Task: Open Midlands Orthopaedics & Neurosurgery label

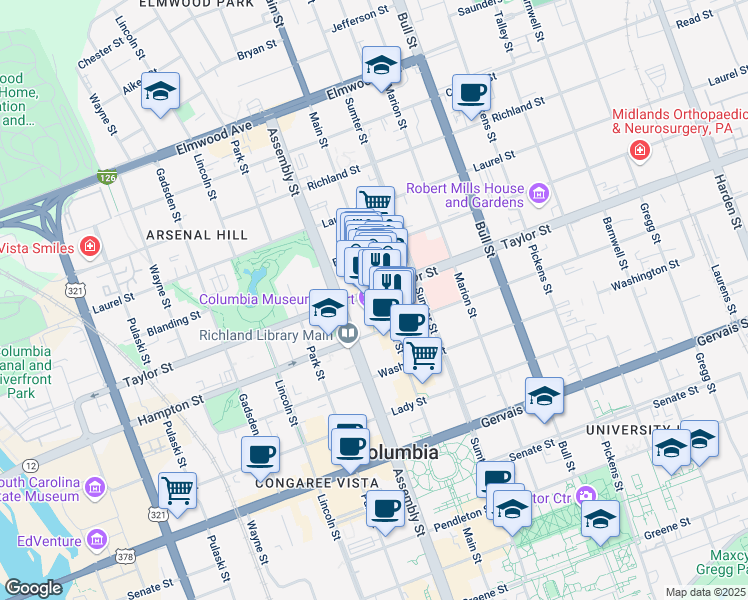Action: coord(679,121)
